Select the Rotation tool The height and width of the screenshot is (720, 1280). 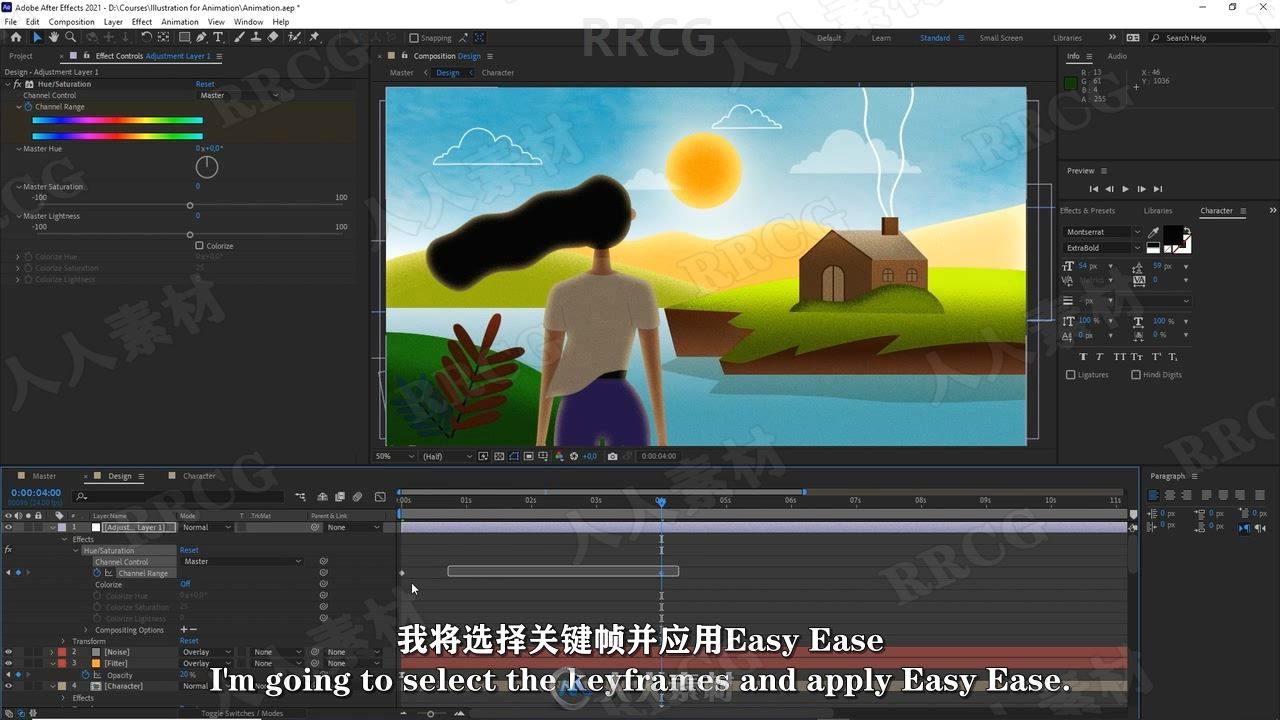[x=147, y=37]
